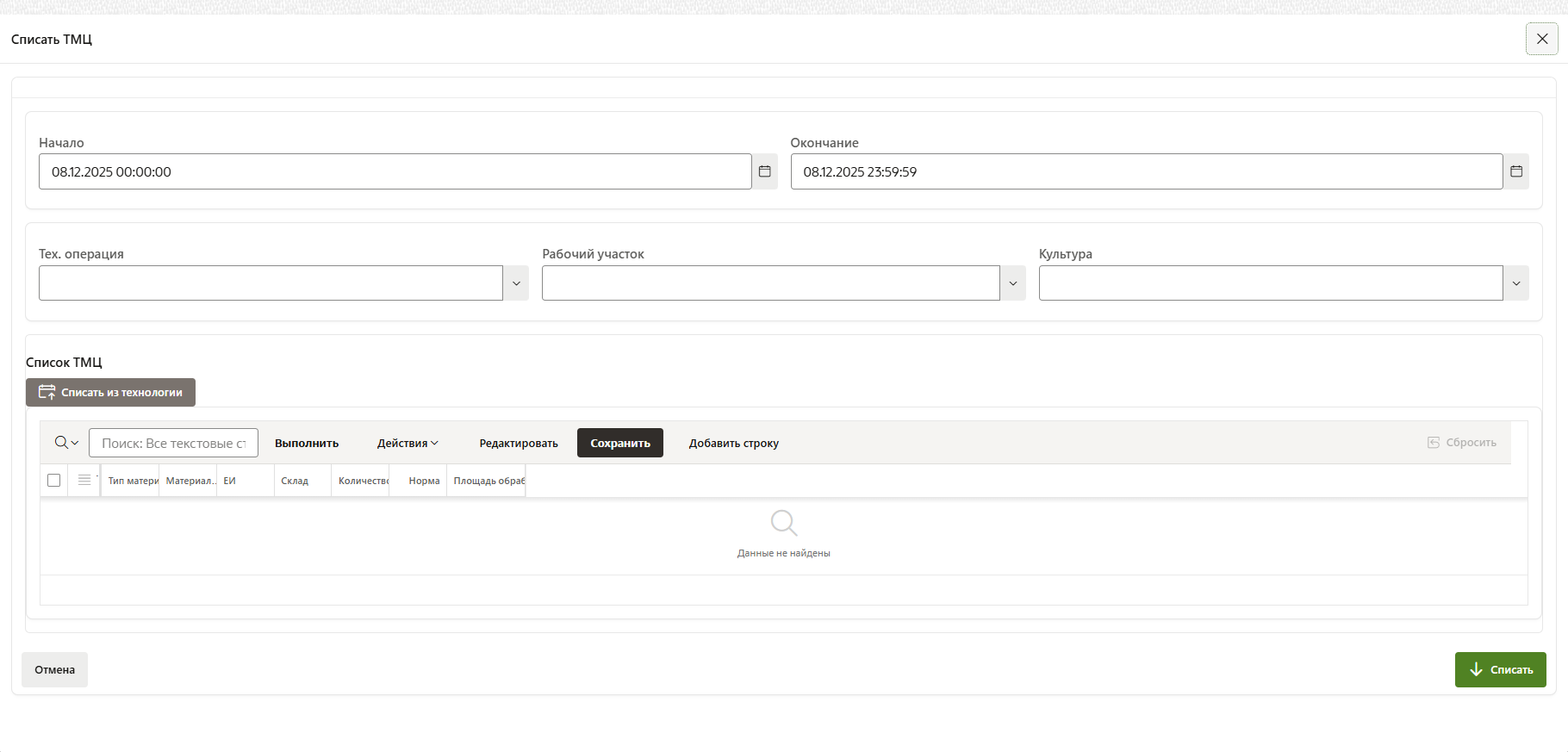This screenshot has width=1568, height=752.
Task: Click Списать из технологии button
Action: click(x=111, y=393)
